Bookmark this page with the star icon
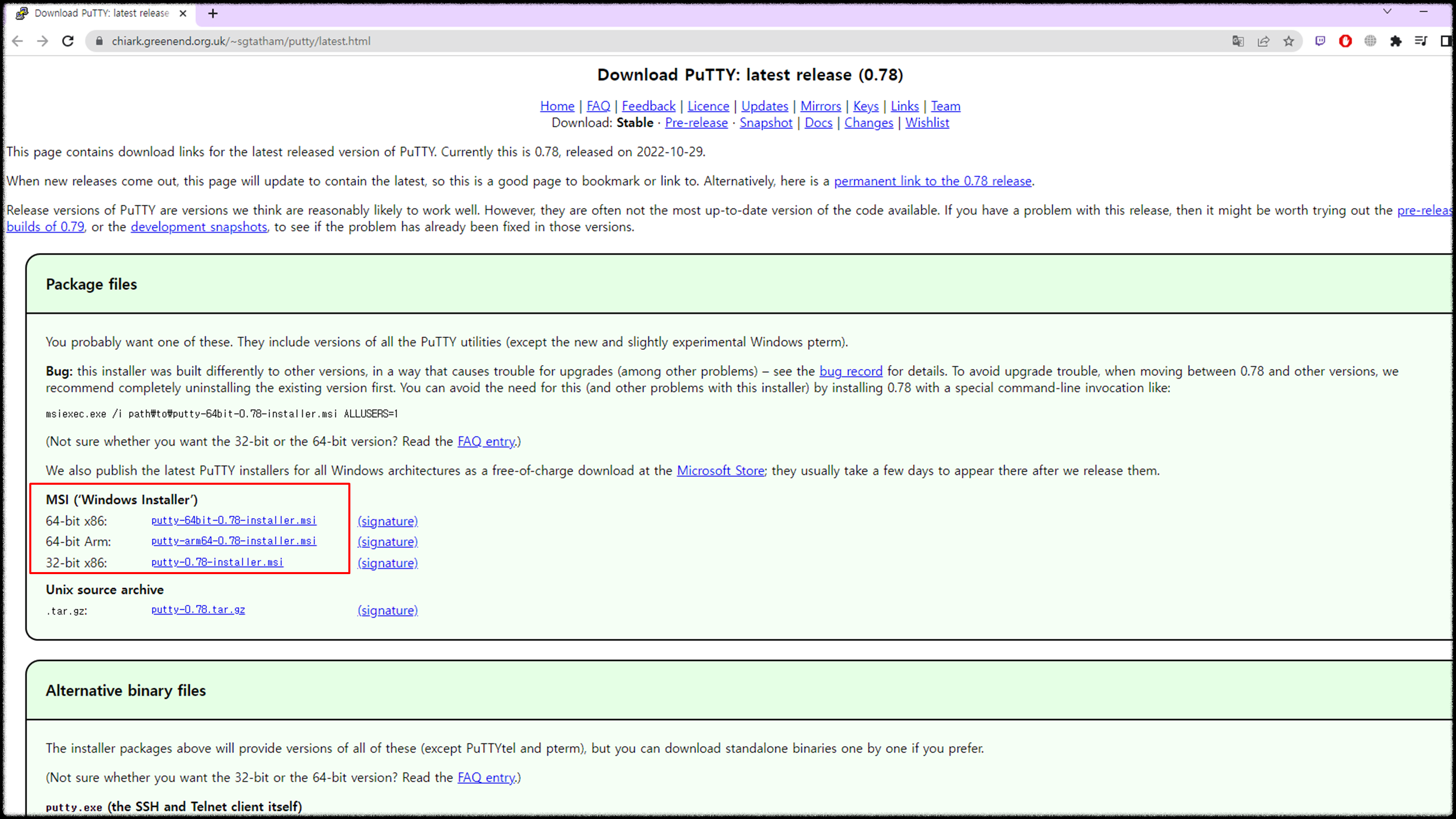The height and width of the screenshot is (819, 1456). 1289,41
